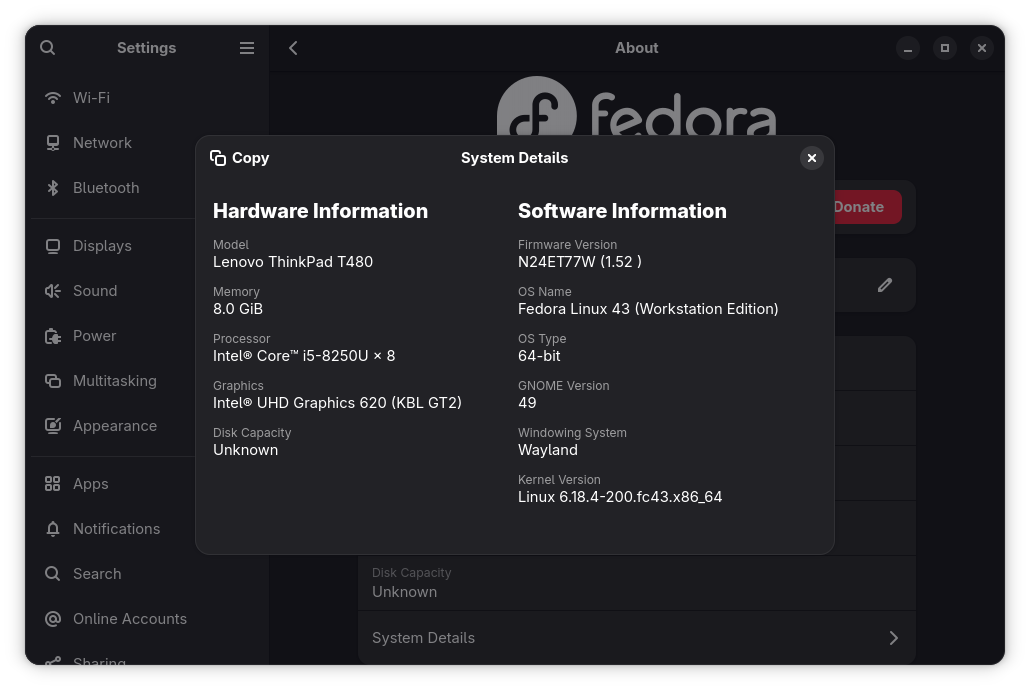This screenshot has width=1030, height=690.
Task: Open Online Accounts settings
Action: coord(129,619)
